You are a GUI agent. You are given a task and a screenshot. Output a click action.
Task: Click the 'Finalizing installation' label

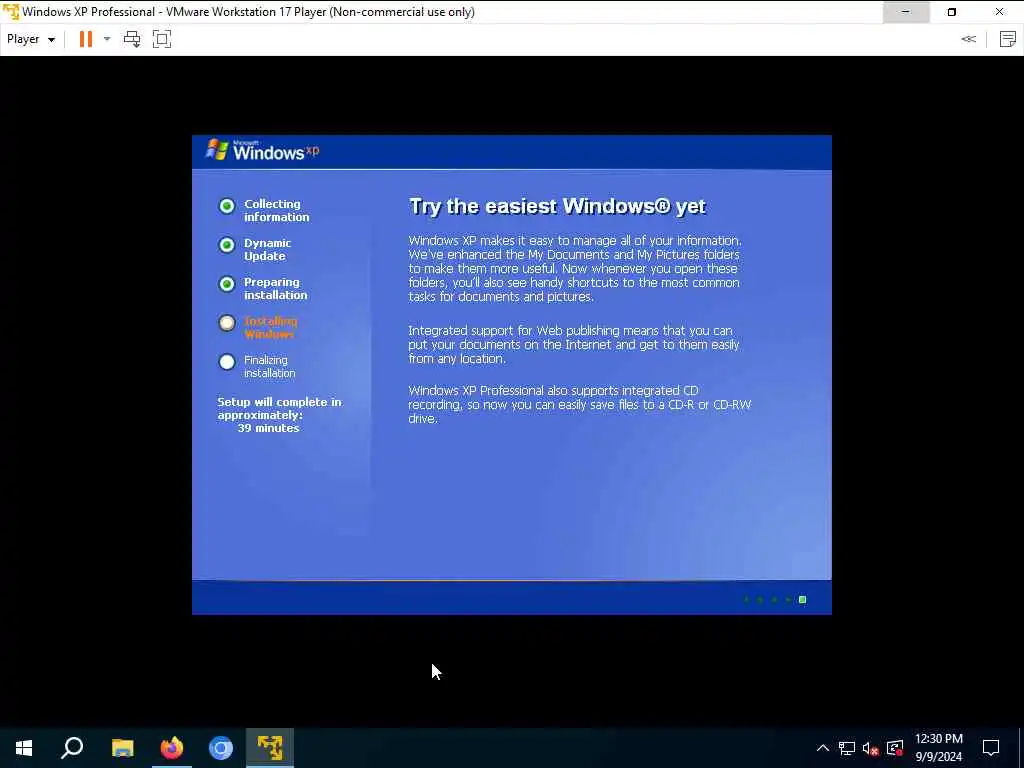tap(269, 366)
